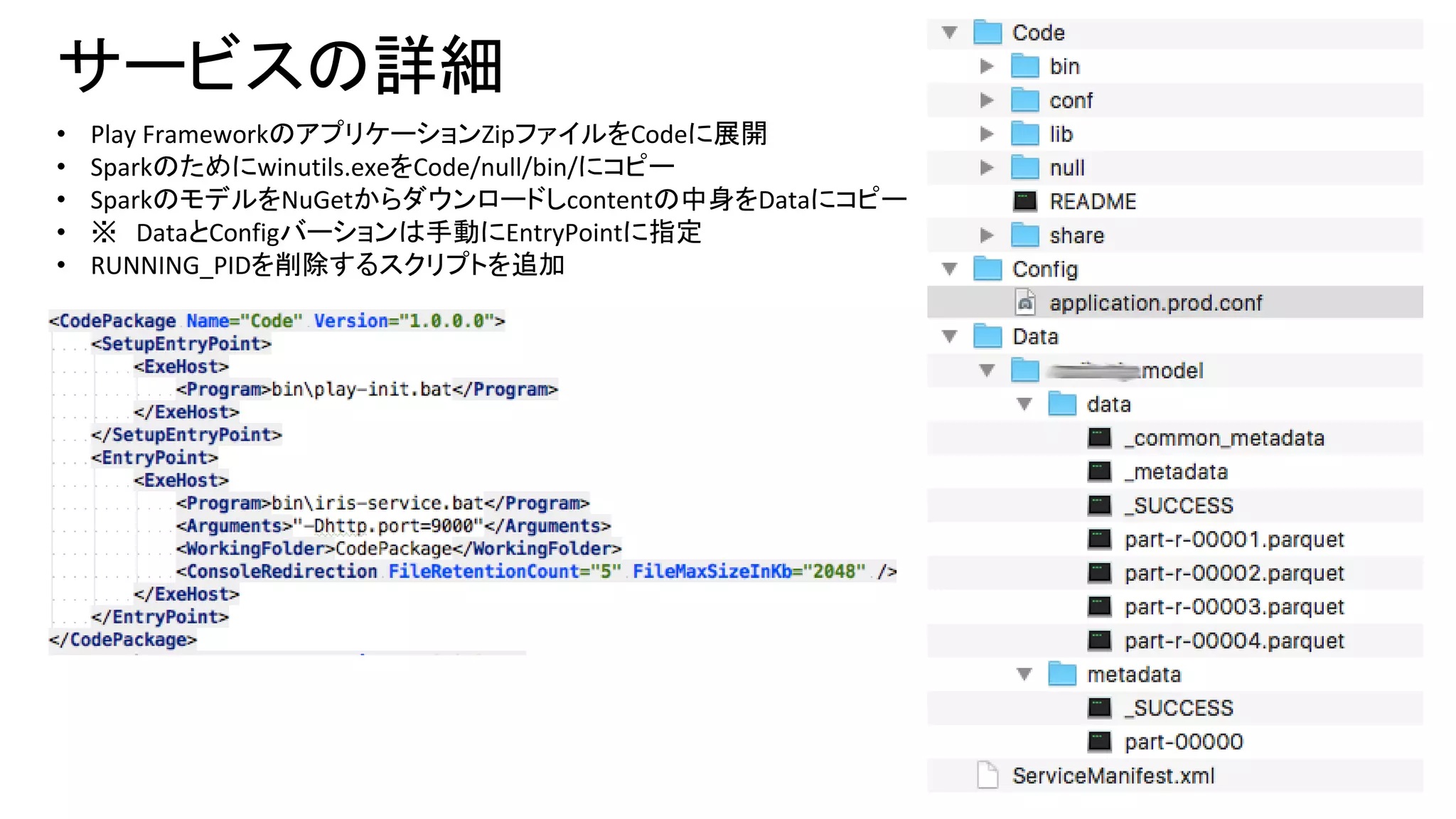1456x819 pixels.
Task: Select the part-r-00004.parquet file name
Action: [1234, 641]
